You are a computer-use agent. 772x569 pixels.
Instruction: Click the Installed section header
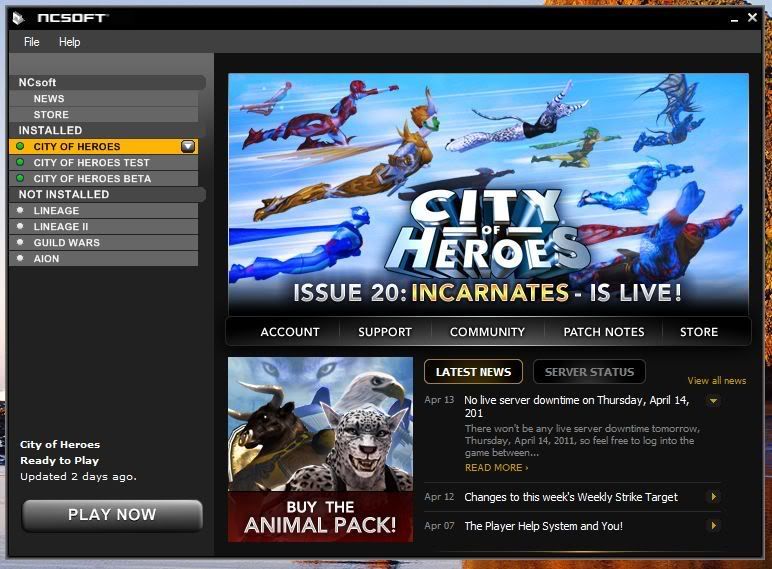(x=107, y=130)
